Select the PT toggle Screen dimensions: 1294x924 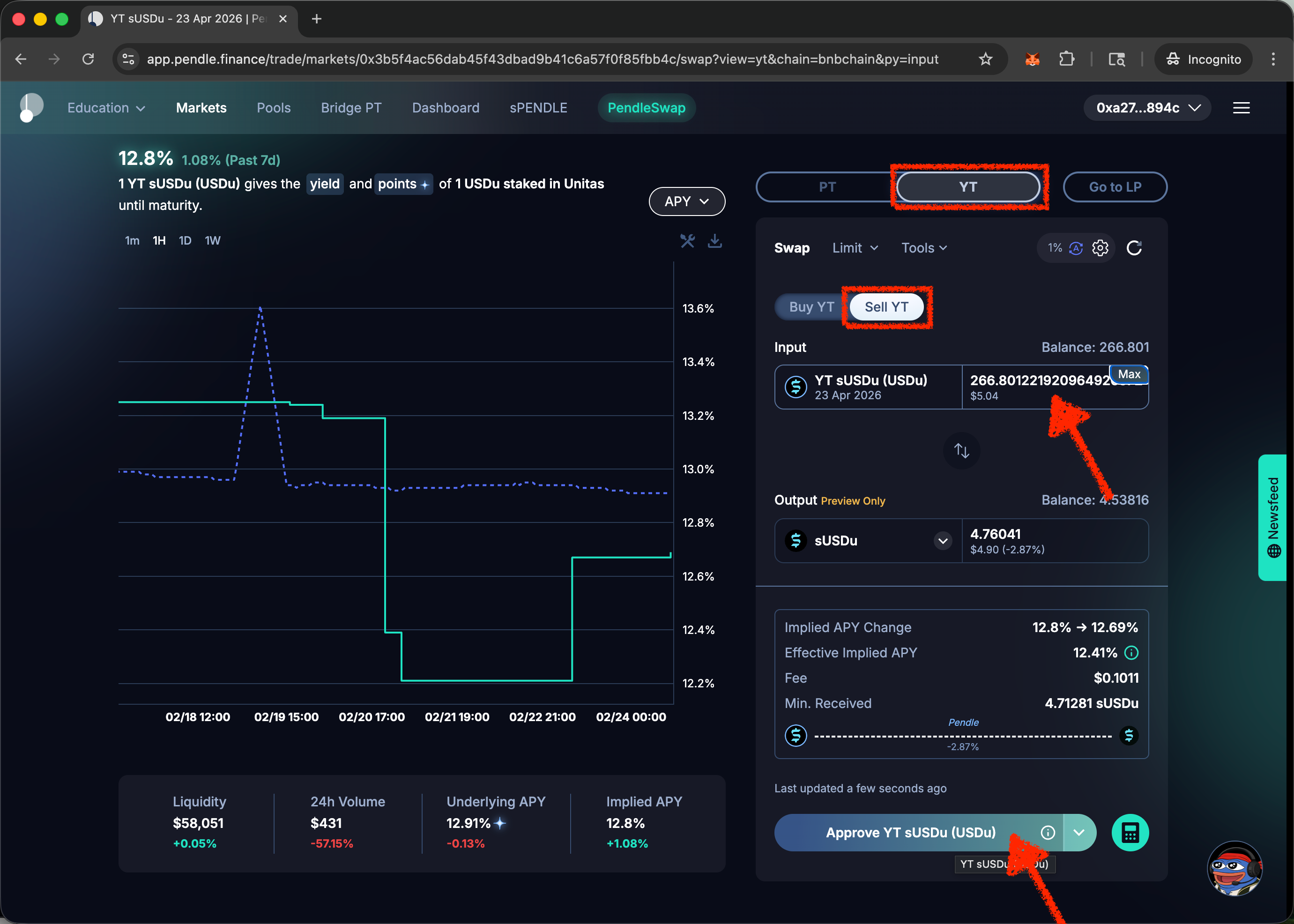(x=826, y=187)
